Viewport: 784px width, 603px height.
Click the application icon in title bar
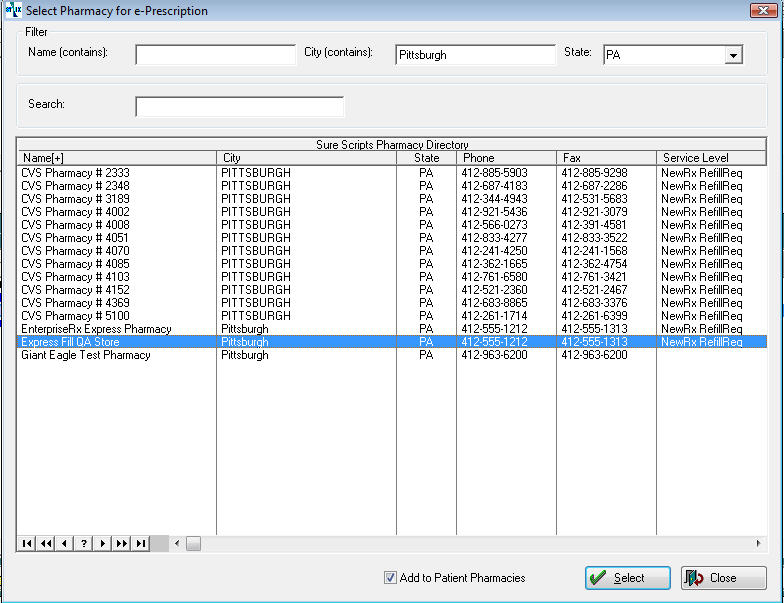(14, 10)
